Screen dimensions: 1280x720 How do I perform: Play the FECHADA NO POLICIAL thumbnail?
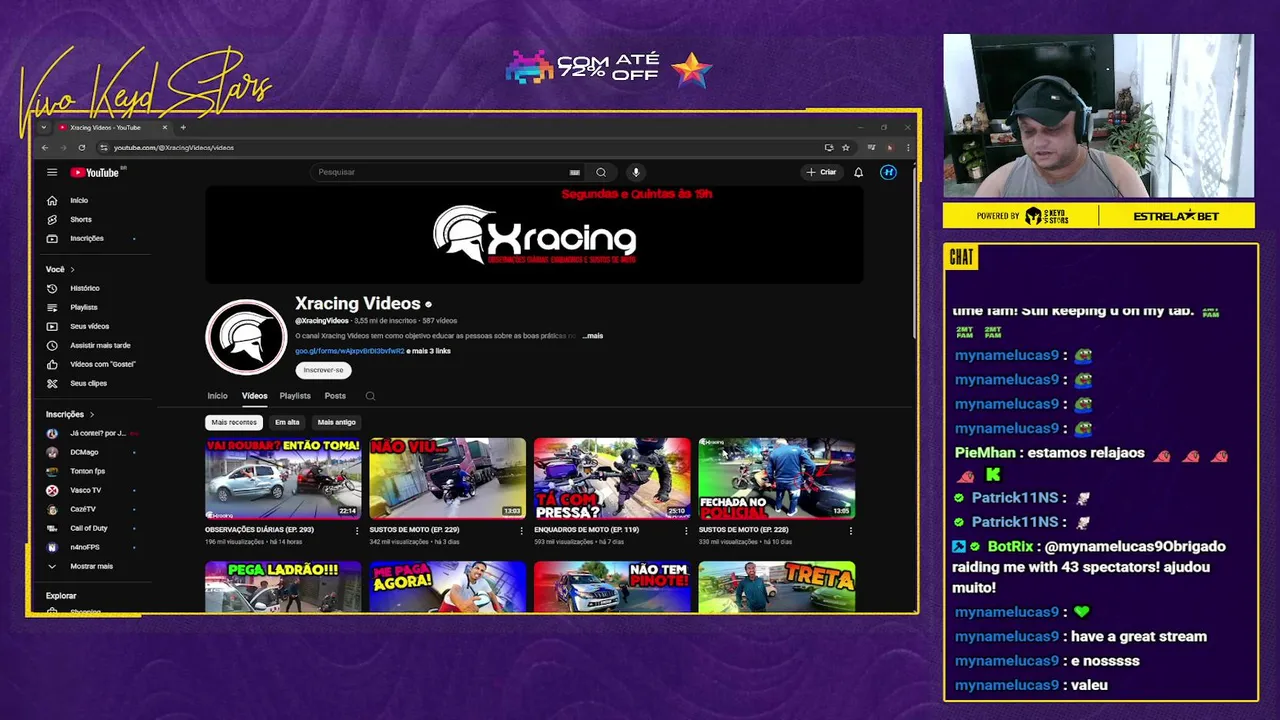point(777,478)
